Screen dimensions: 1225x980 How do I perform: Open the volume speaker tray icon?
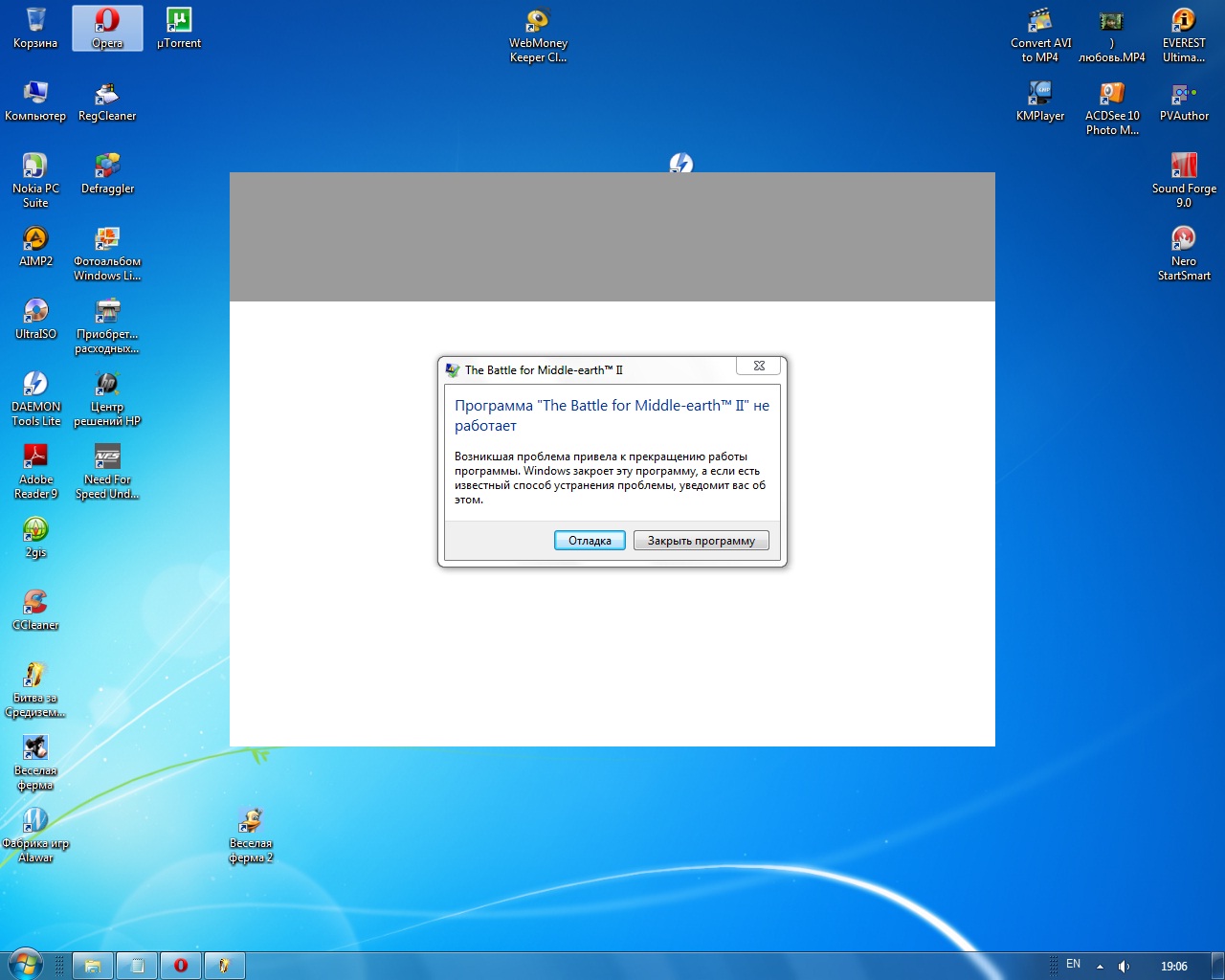(1125, 966)
